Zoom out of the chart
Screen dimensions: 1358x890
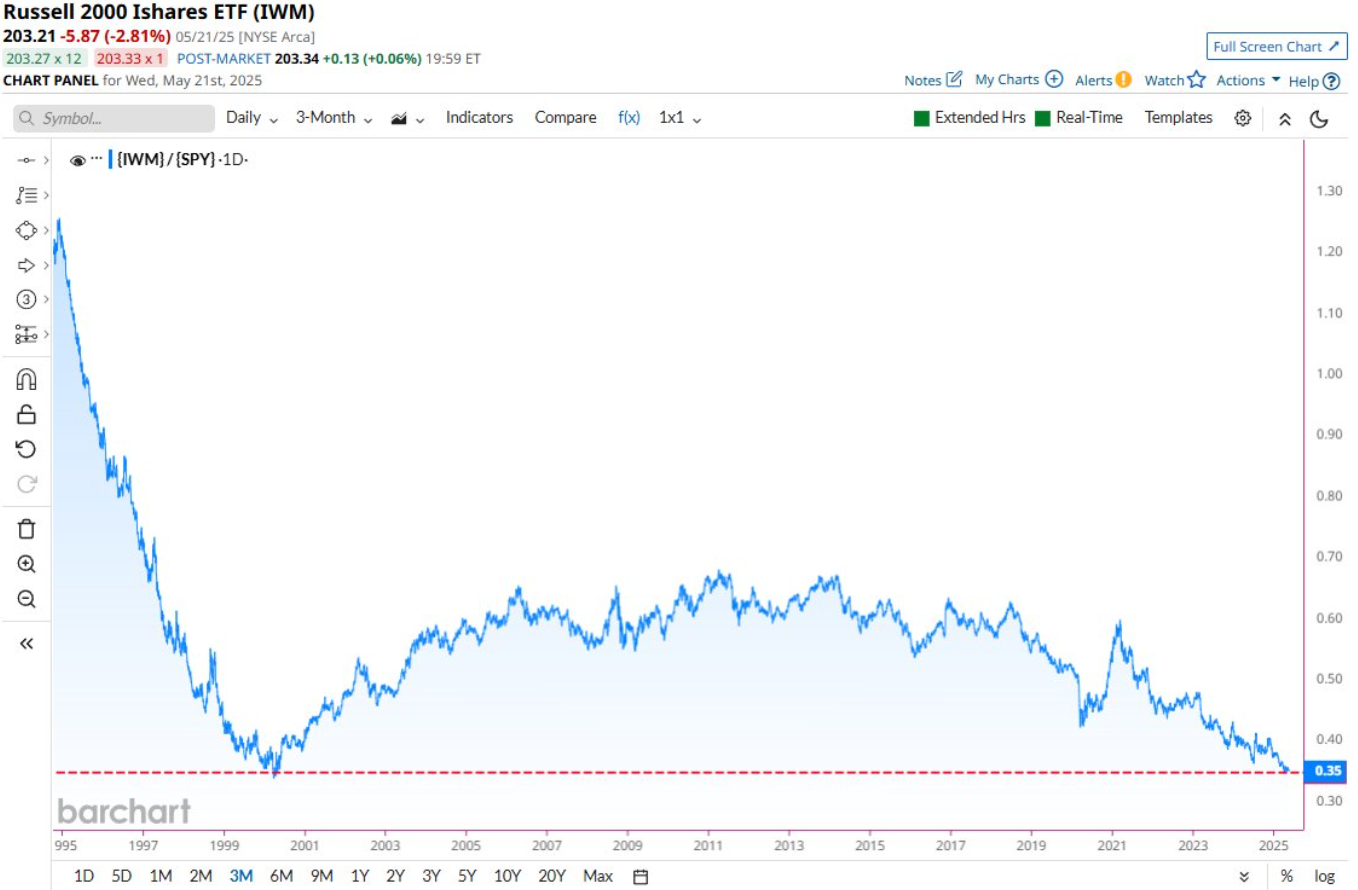27,599
